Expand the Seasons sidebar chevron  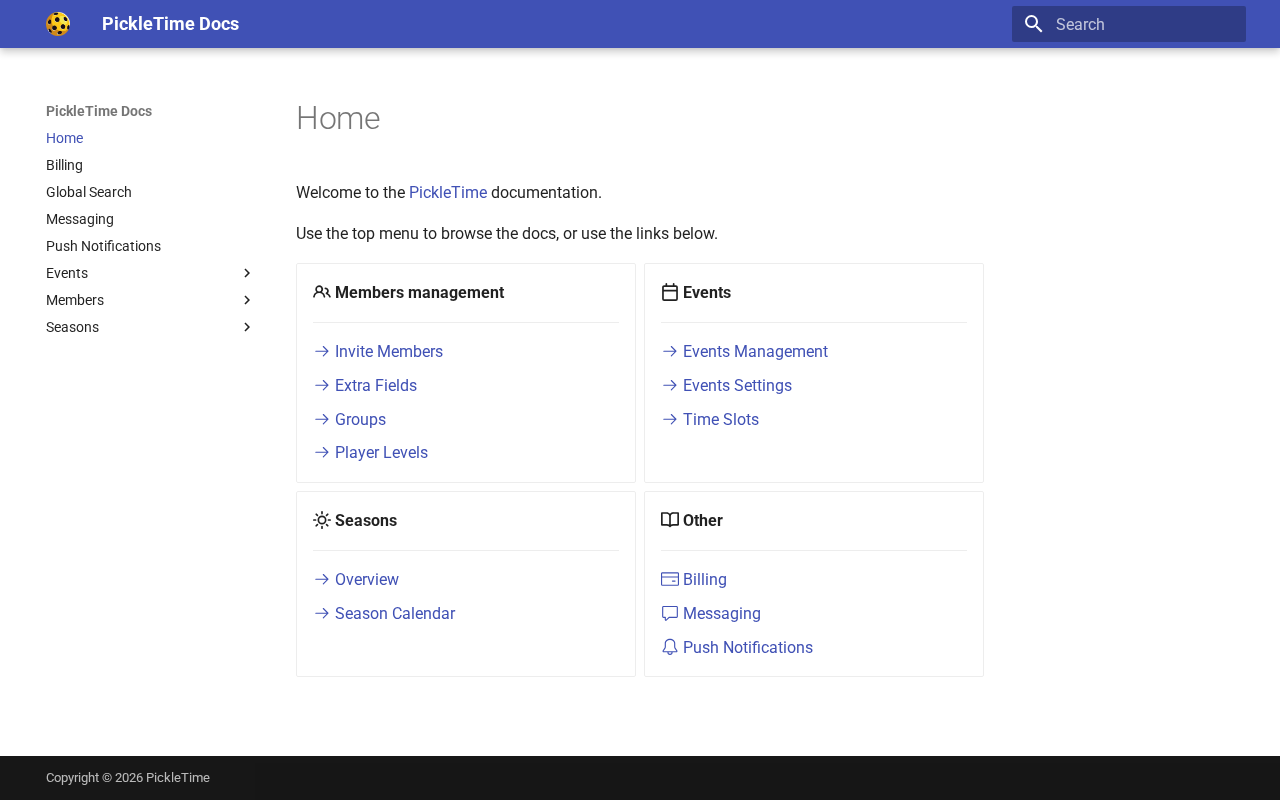tap(247, 327)
